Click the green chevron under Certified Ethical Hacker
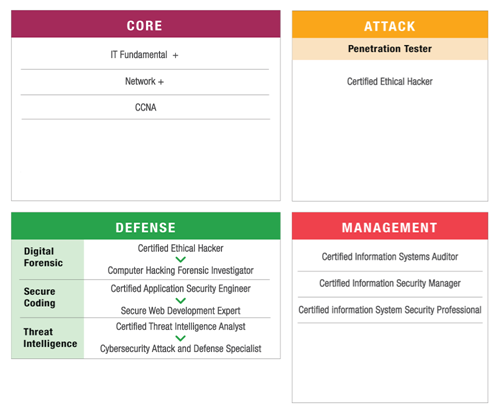The image size is (500, 416). point(180,259)
